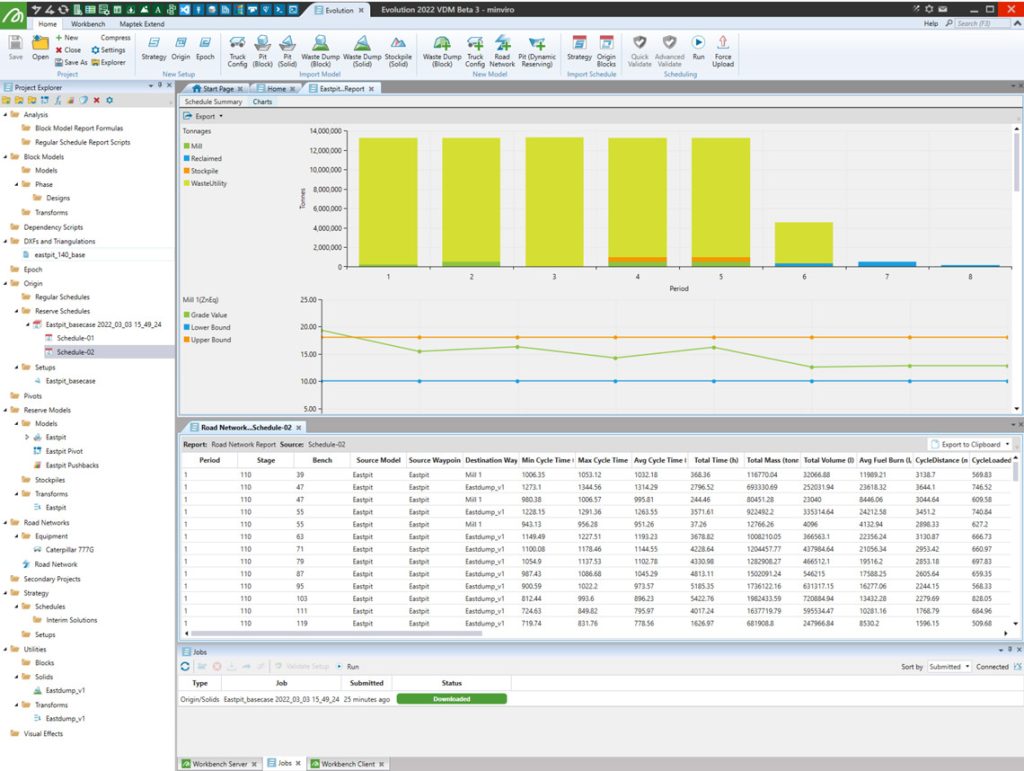This screenshot has width=1024, height=771.
Task: Click the WasteUtility legend color swatch
Action: click(x=187, y=183)
